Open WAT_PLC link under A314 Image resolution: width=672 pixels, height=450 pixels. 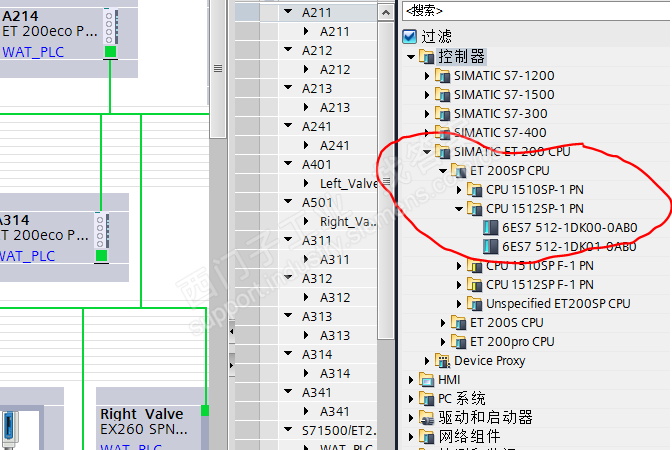tap(27, 256)
